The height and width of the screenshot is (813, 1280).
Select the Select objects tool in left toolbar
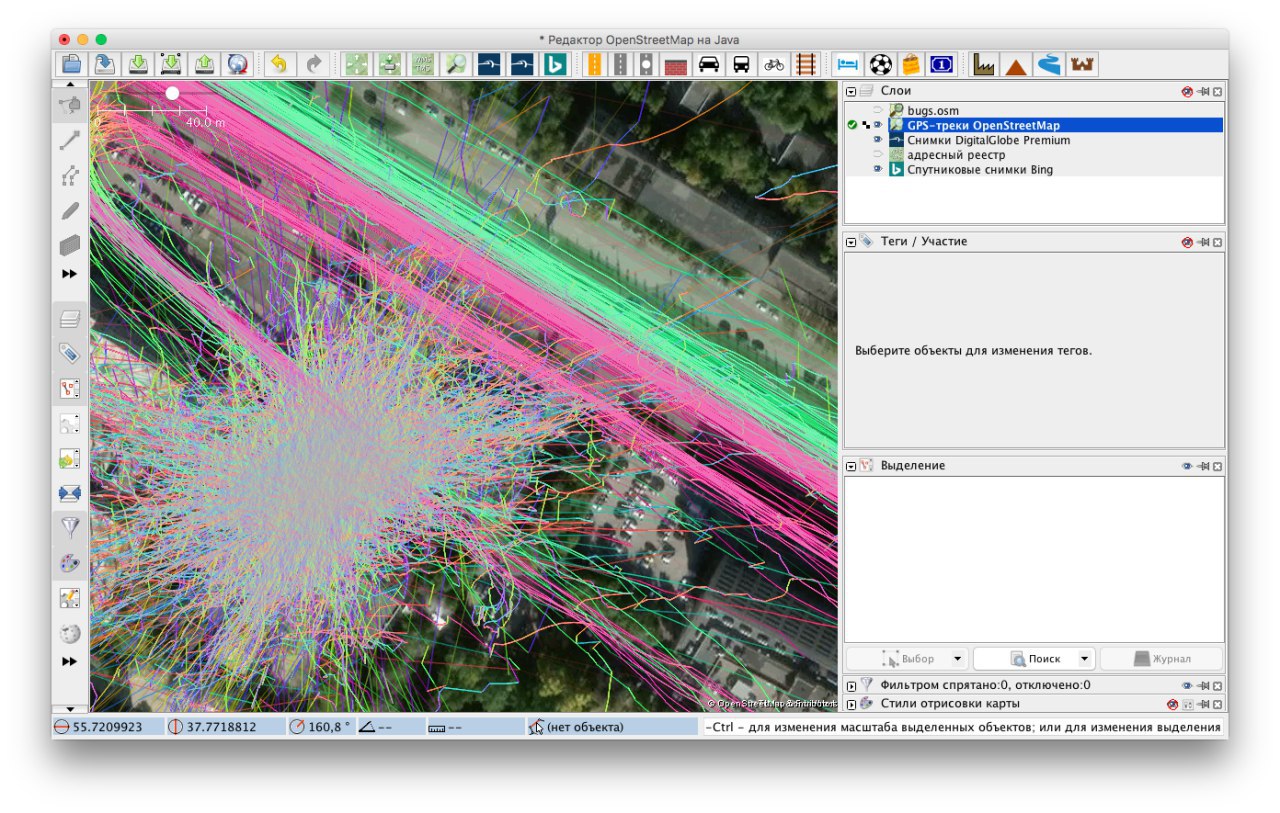[x=70, y=106]
